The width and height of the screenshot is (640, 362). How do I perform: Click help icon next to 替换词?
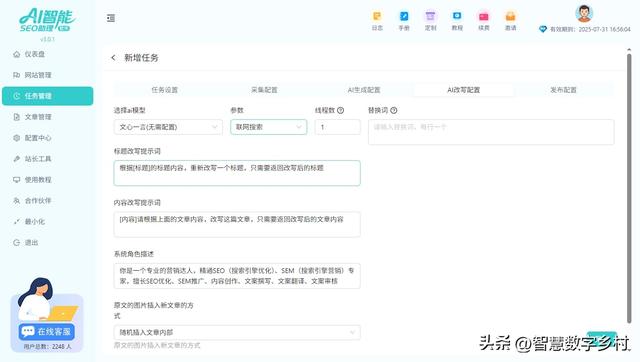[394, 110]
